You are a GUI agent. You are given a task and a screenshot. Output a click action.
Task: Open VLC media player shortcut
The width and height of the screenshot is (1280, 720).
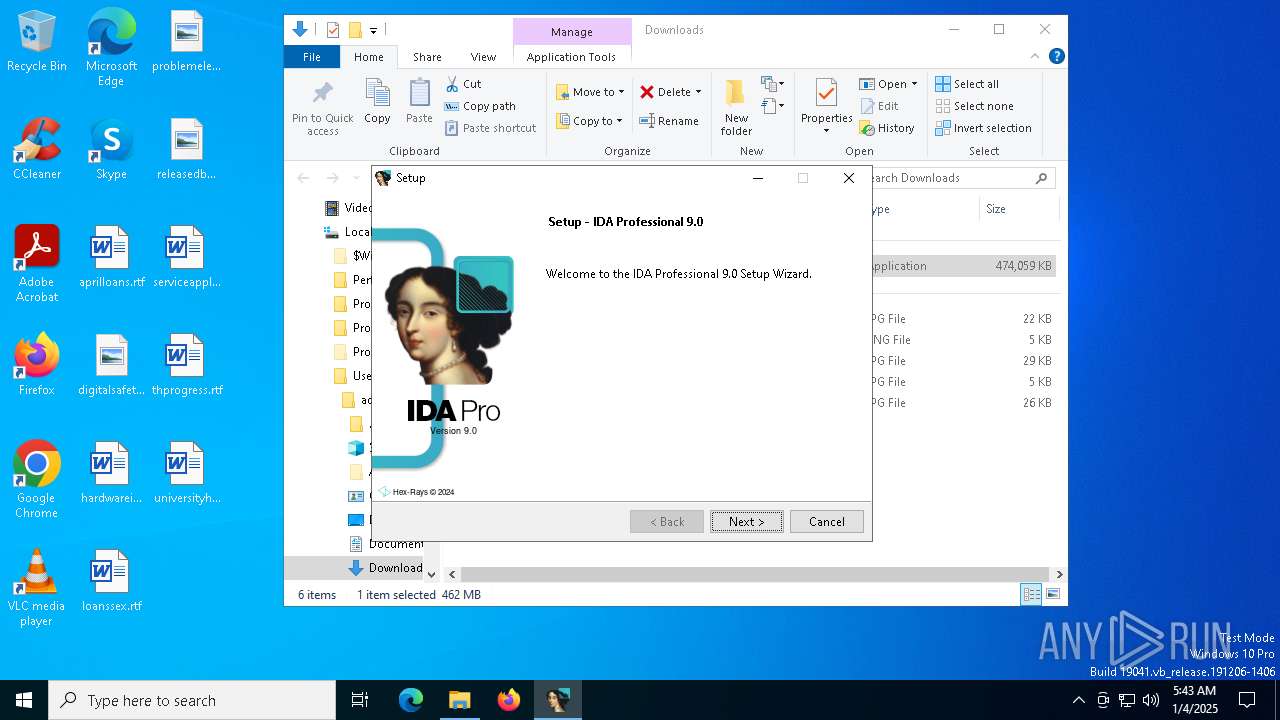point(37,588)
